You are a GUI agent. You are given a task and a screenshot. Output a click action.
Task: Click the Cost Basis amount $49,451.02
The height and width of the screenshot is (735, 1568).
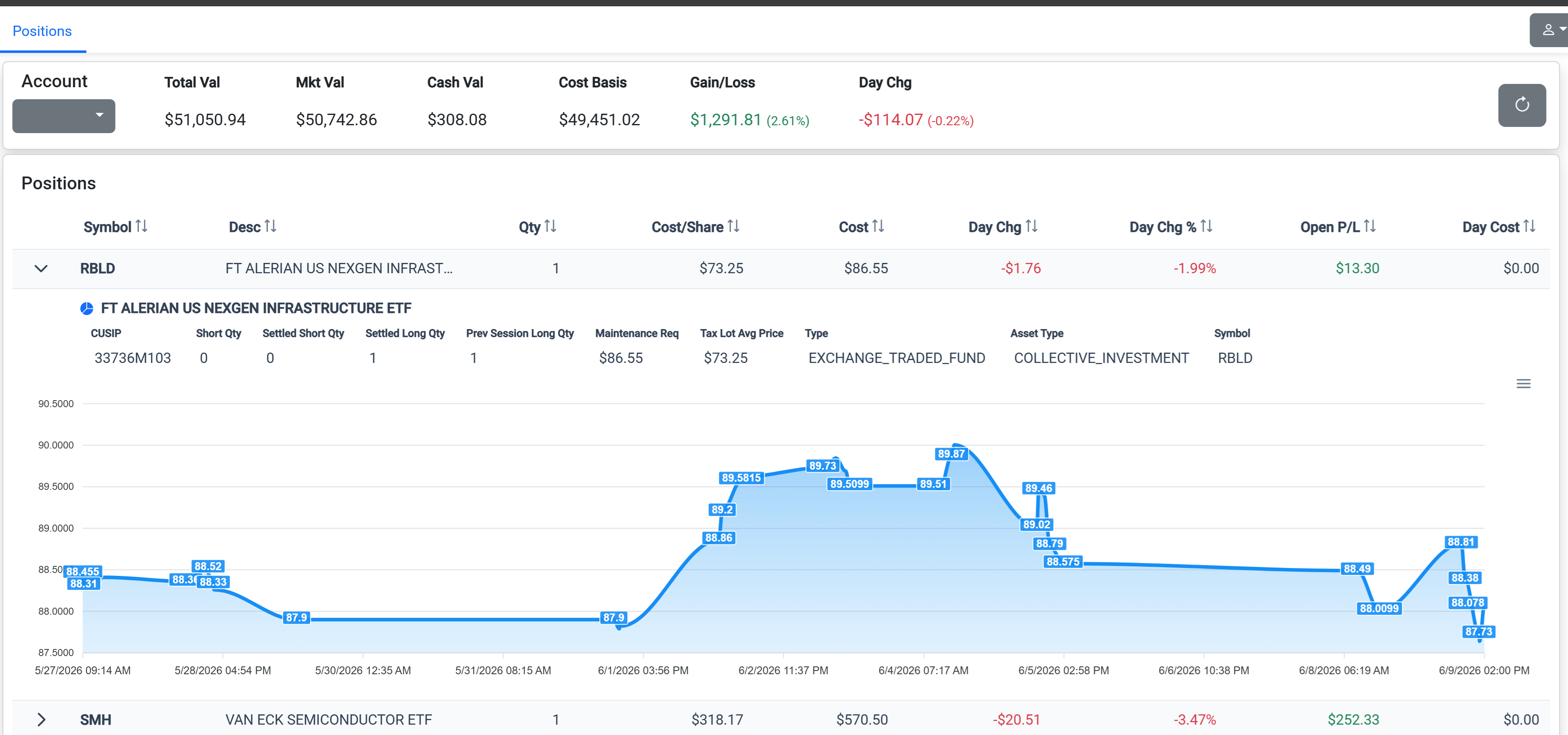point(599,120)
